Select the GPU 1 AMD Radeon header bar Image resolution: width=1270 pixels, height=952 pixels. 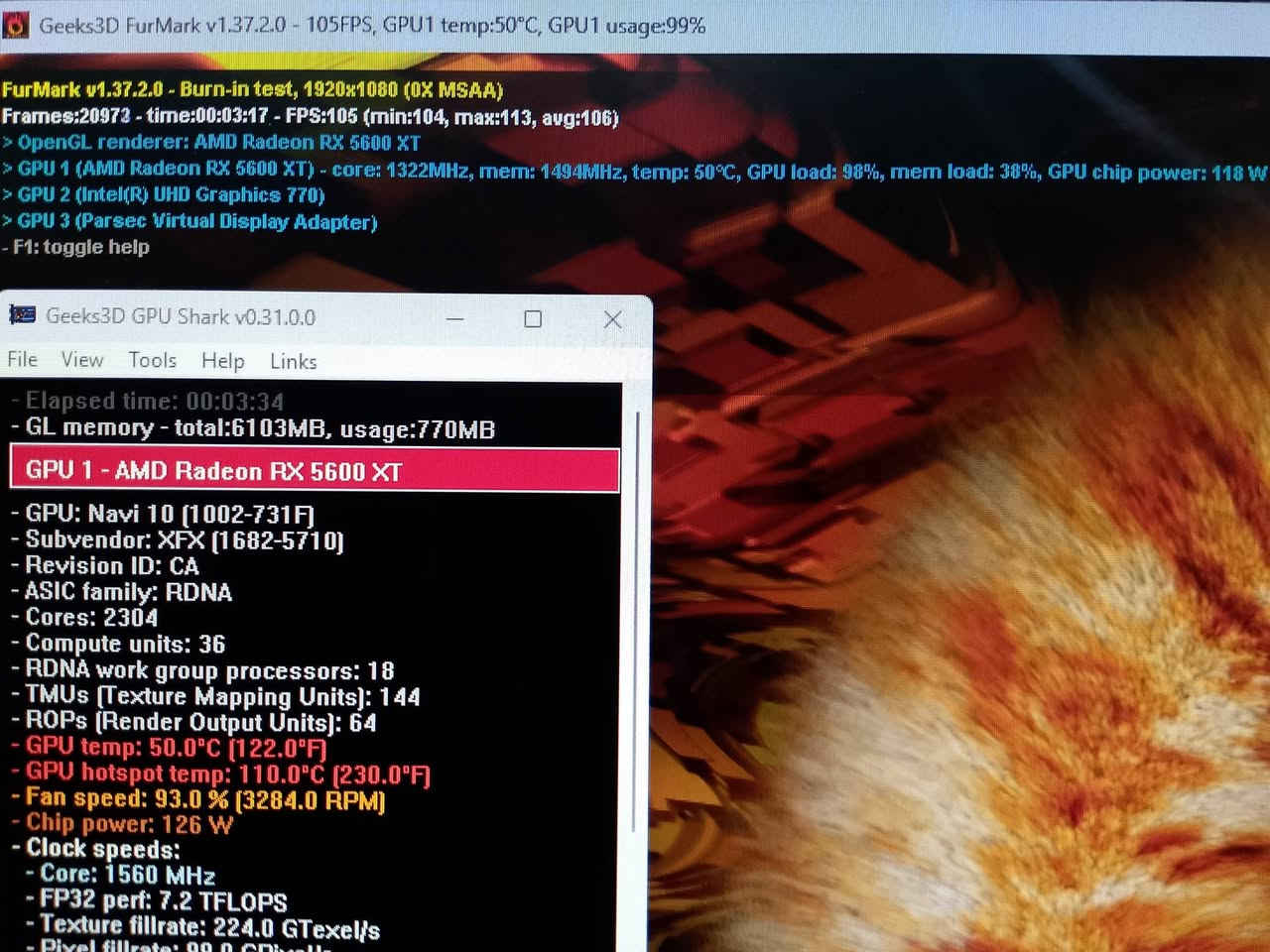[315, 470]
